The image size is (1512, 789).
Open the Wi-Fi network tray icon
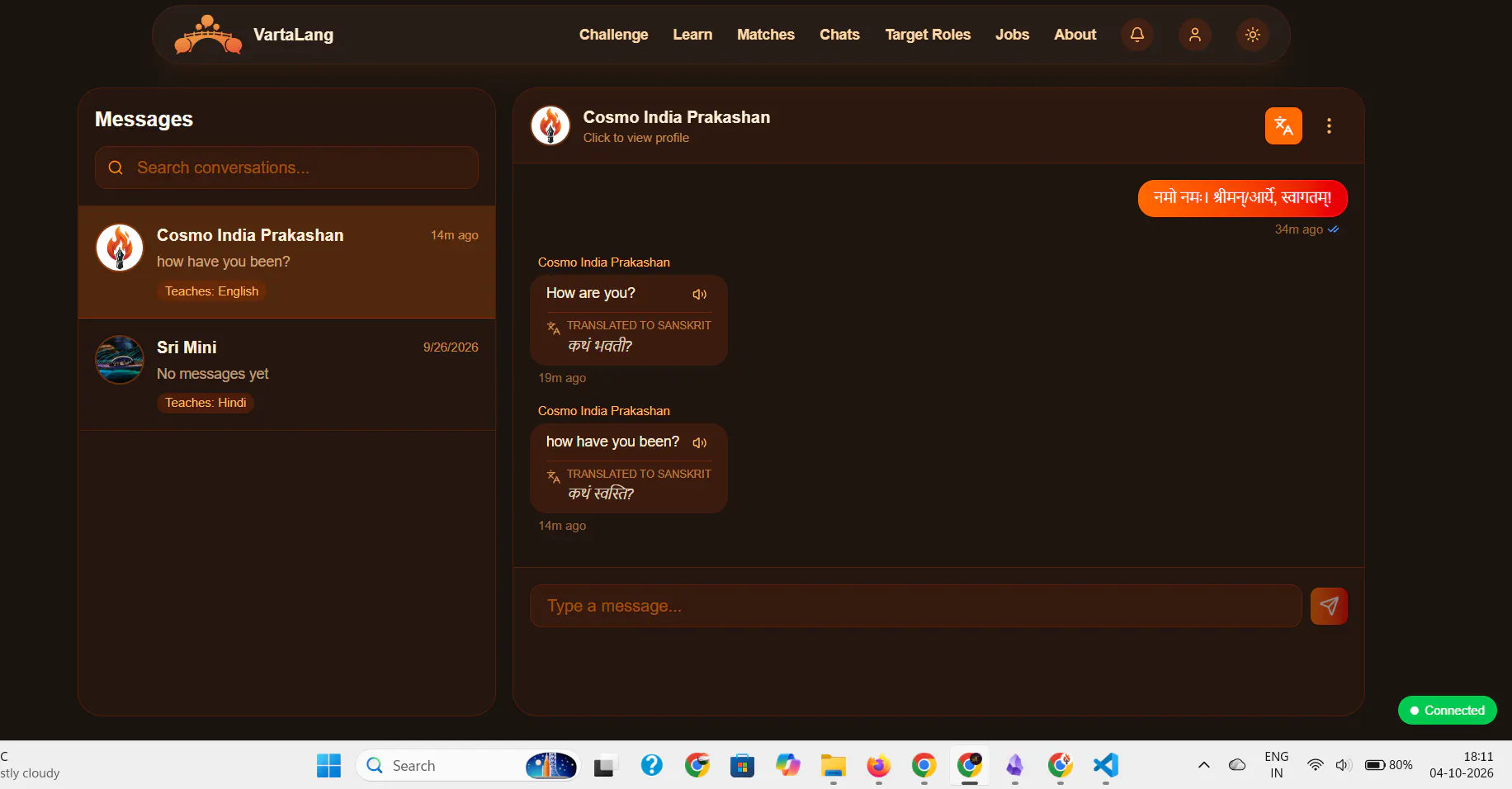click(1316, 765)
